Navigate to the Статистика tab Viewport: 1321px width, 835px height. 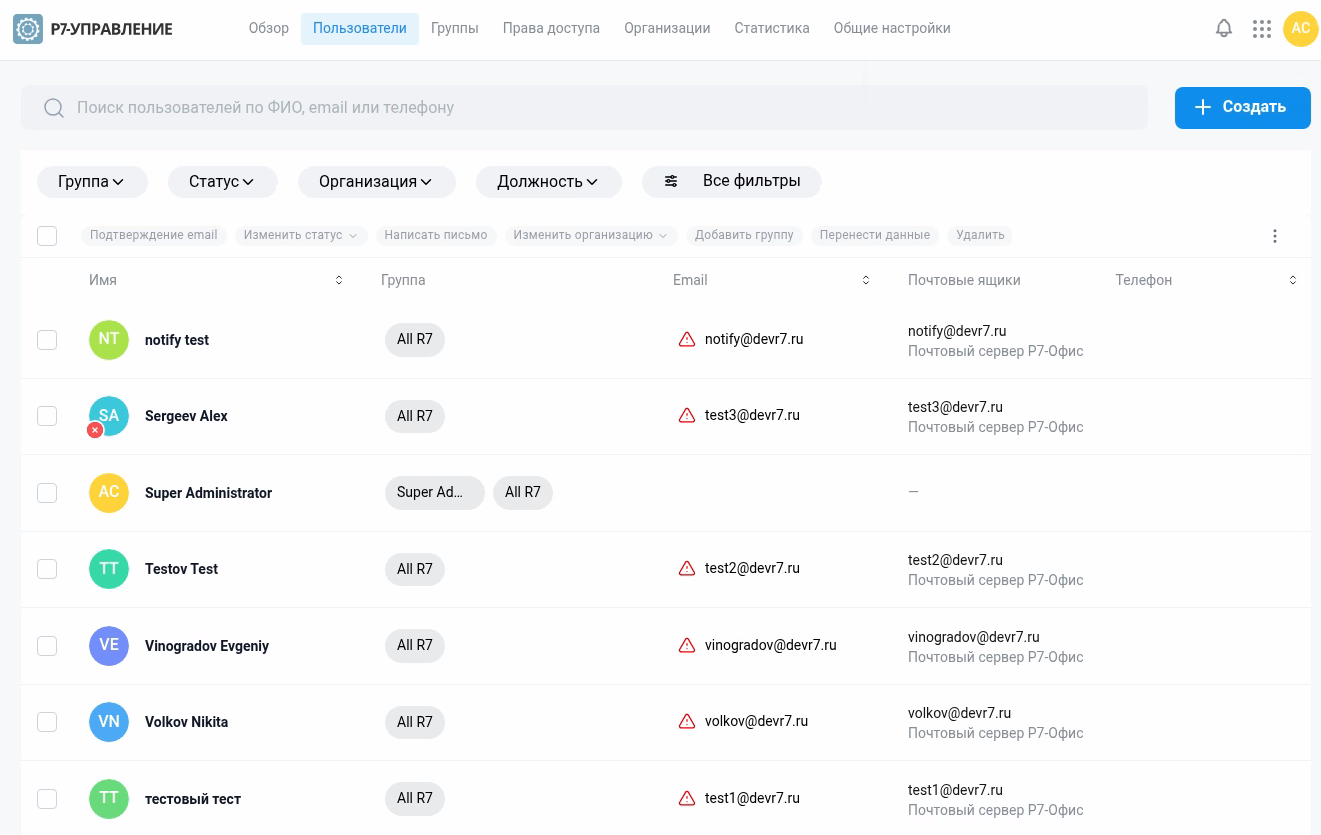pyautogui.click(x=772, y=29)
